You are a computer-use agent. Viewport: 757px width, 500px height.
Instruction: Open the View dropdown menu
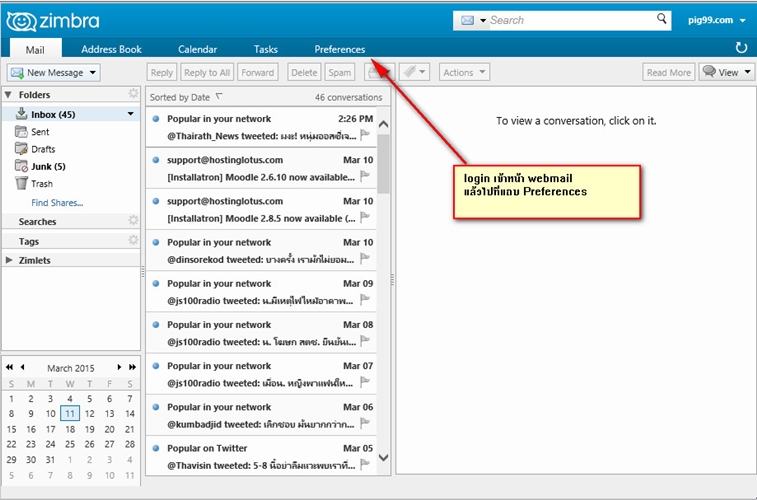727,72
